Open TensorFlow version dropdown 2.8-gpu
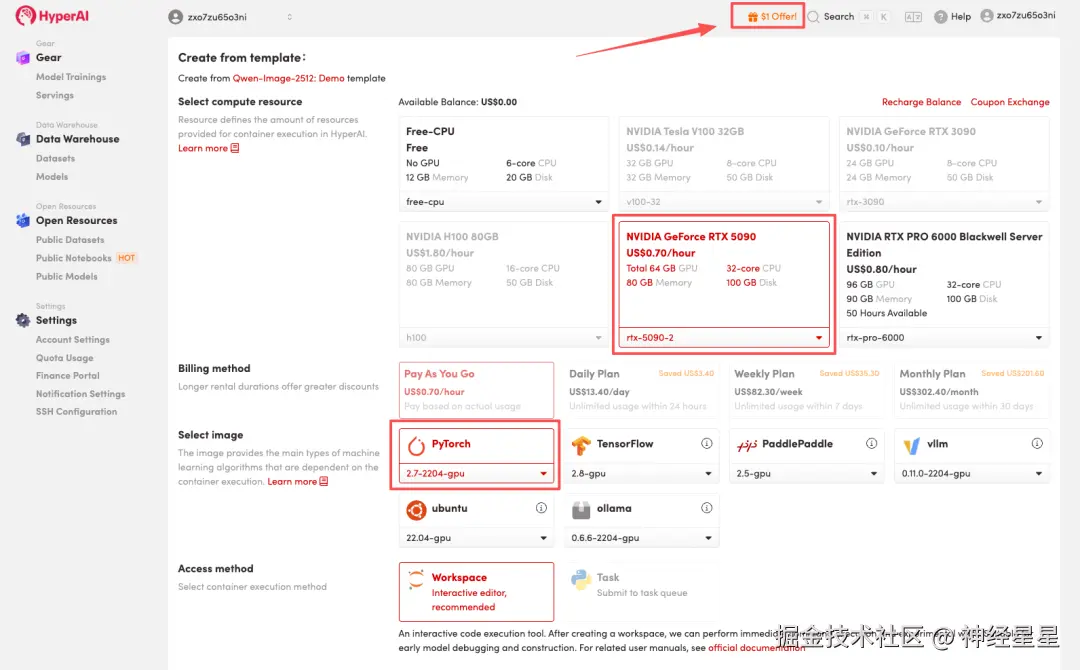1080x670 pixels. [x=641, y=473]
